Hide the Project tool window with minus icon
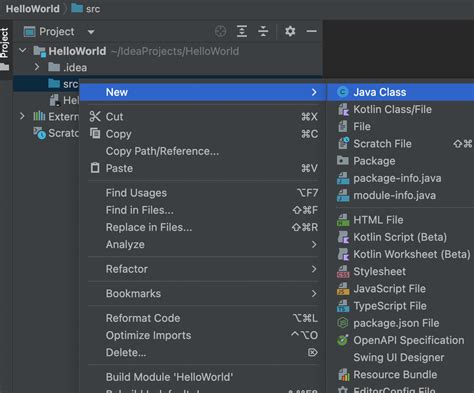 tap(312, 31)
